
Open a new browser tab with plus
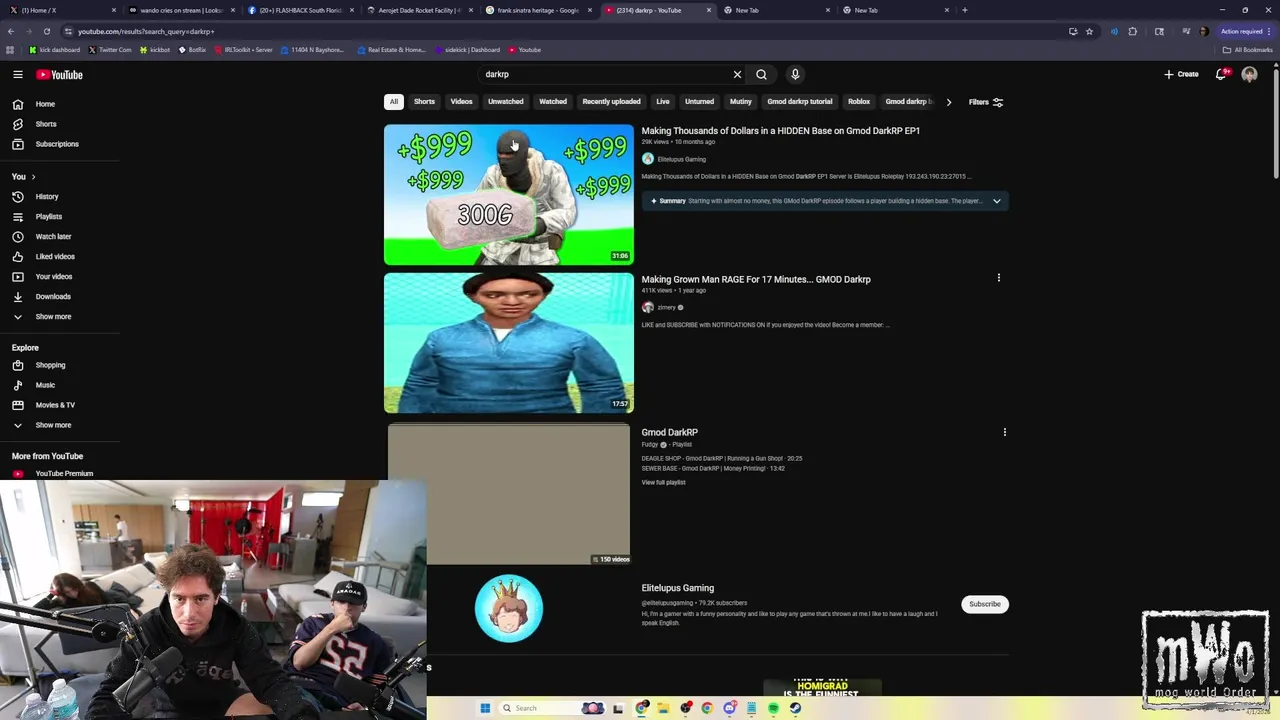pos(964,10)
